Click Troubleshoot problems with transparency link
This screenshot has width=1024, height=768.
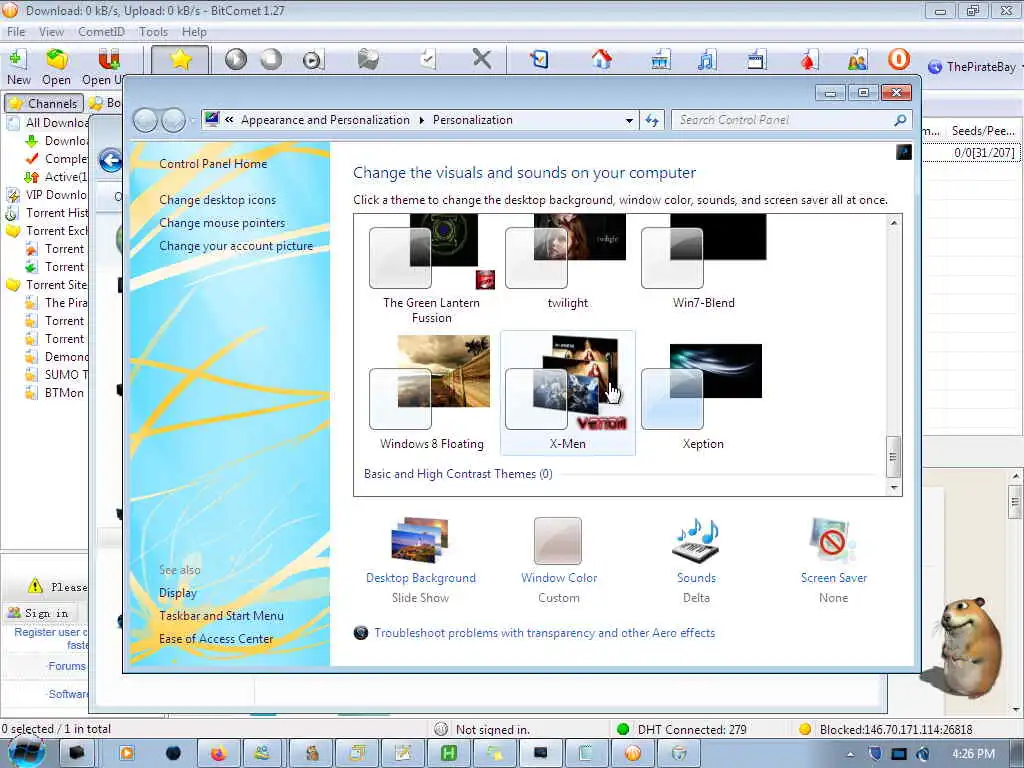[544, 633]
